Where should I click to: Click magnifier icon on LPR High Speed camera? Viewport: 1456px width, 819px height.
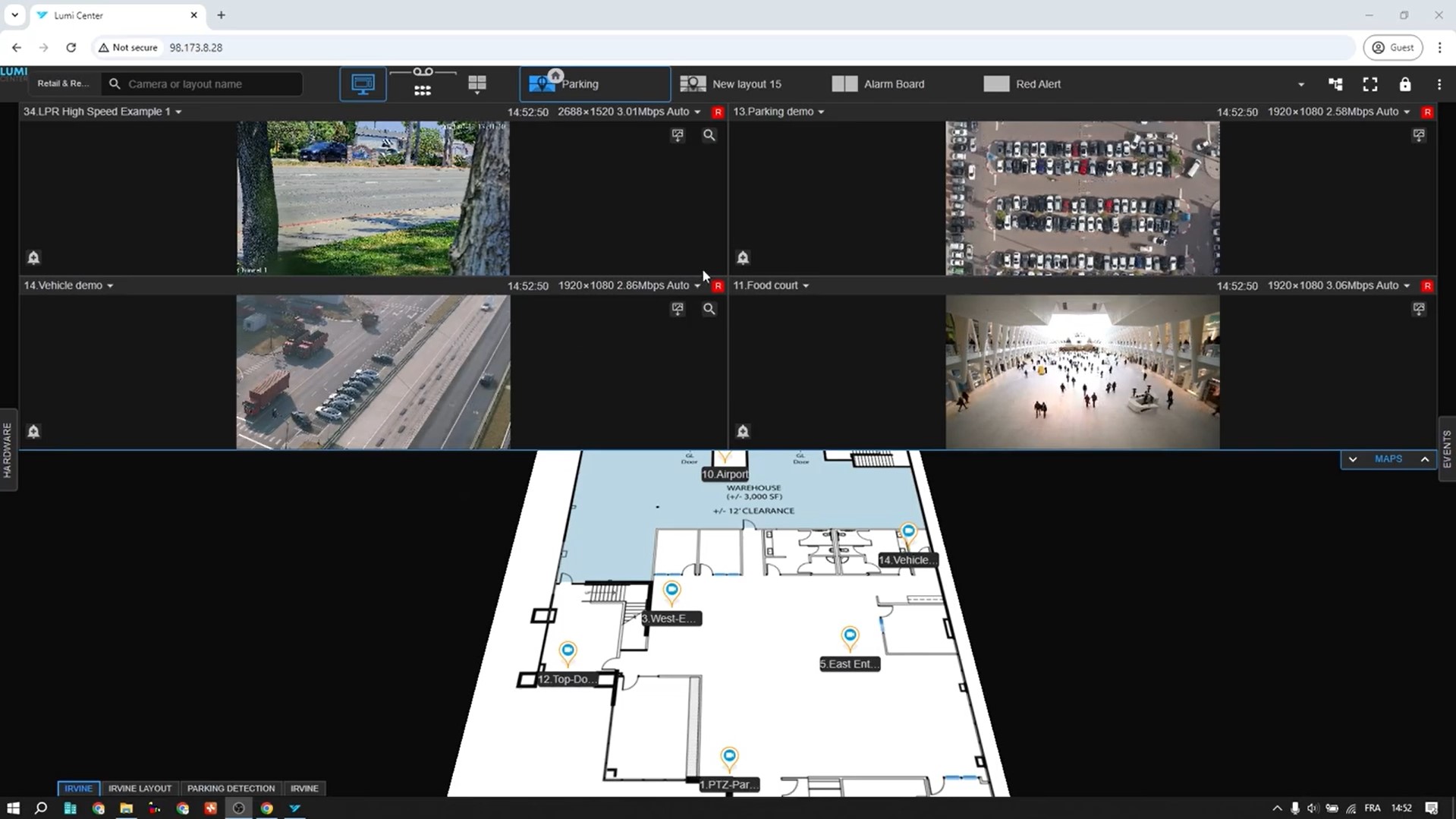coord(709,135)
